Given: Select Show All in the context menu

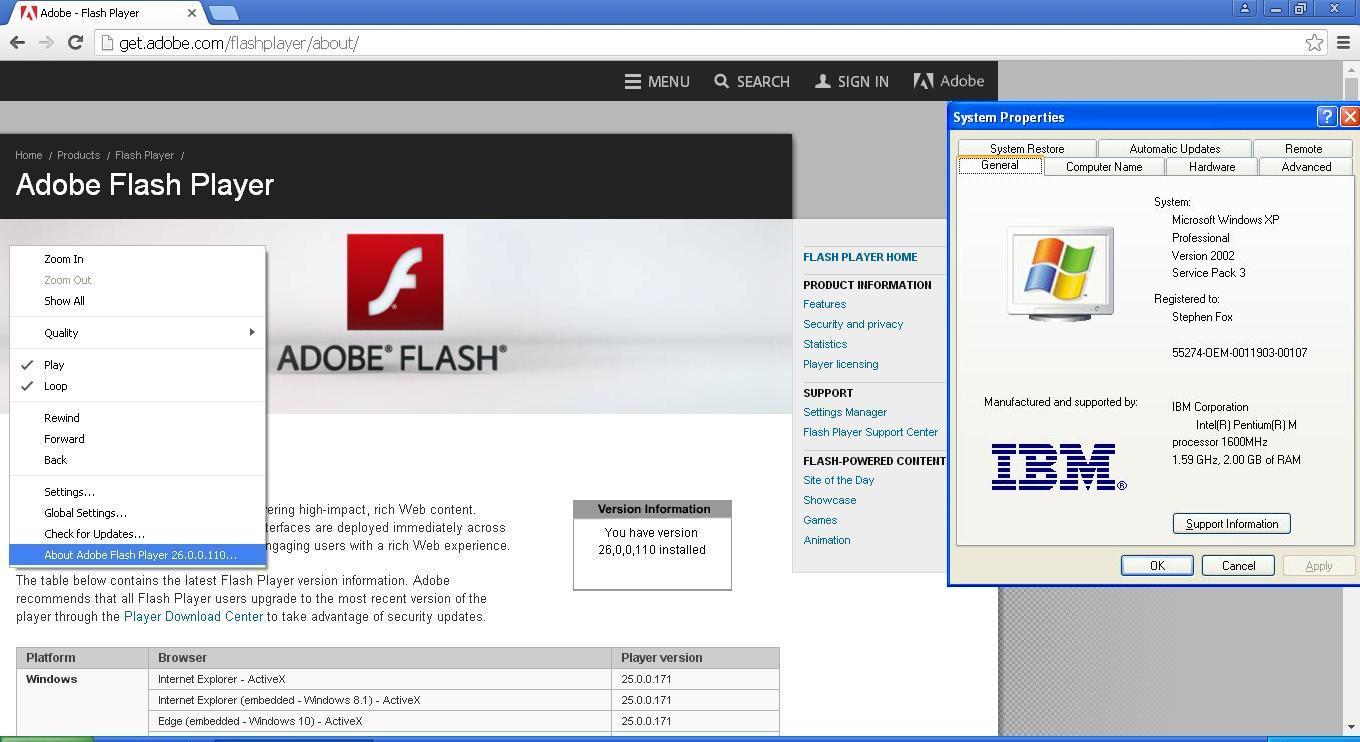Looking at the screenshot, I should click(x=137, y=301).
